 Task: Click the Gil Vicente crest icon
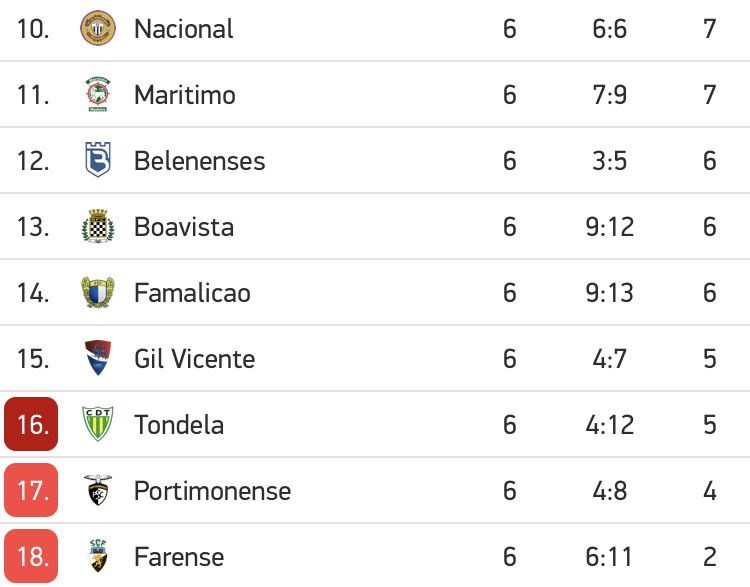(x=98, y=358)
